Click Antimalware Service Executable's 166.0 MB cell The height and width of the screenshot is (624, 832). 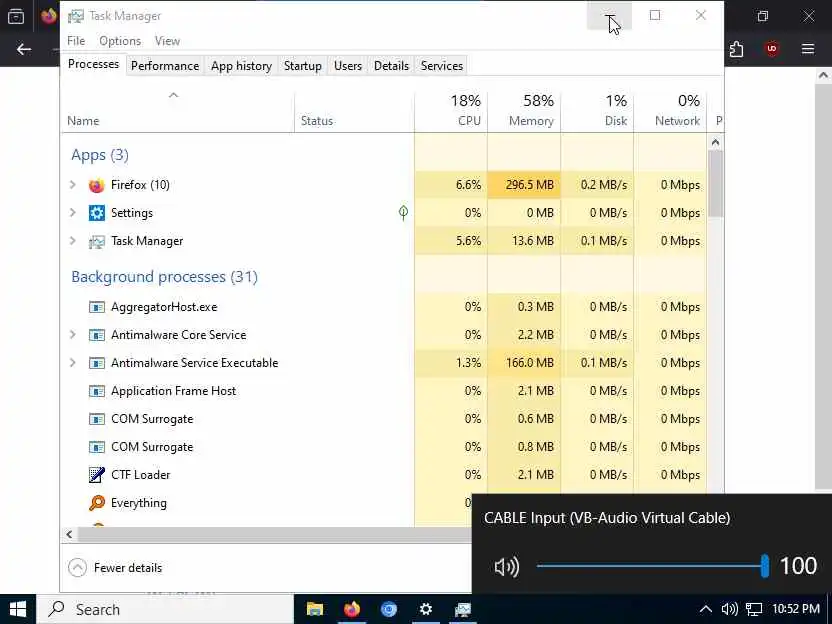tap(524, 363)
